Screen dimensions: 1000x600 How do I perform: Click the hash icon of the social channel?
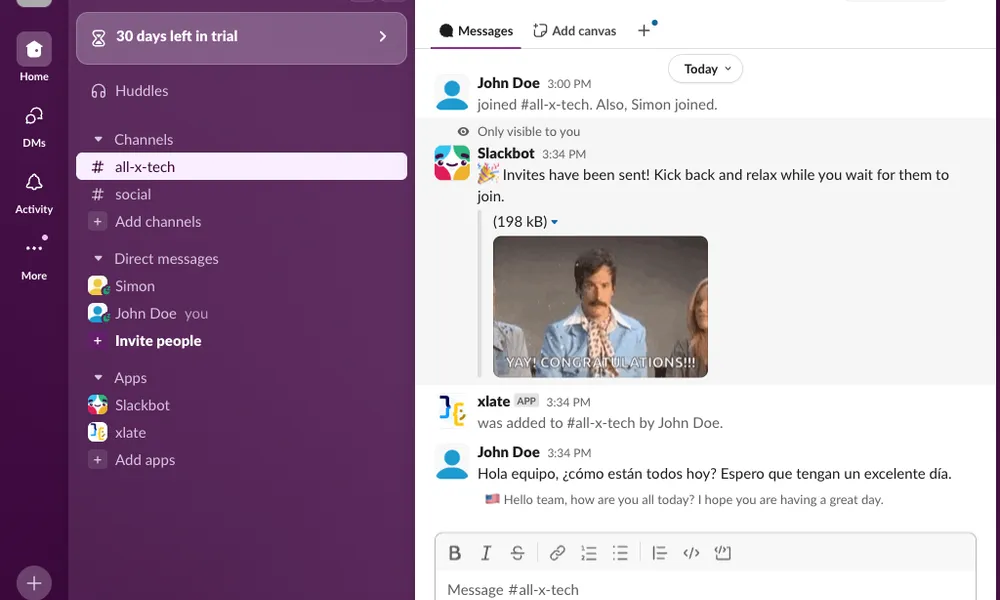click(98, 194)
